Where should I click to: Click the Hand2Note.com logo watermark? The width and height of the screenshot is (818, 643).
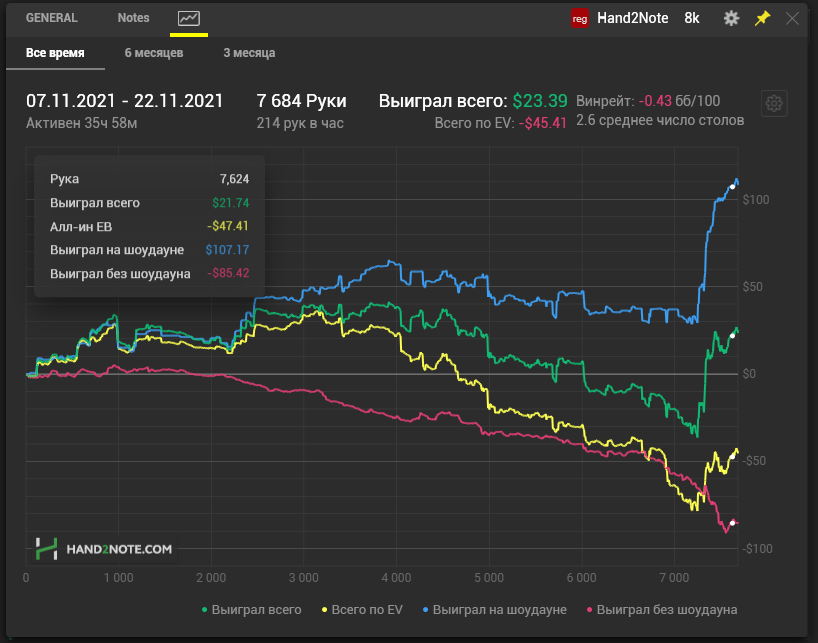104,548
